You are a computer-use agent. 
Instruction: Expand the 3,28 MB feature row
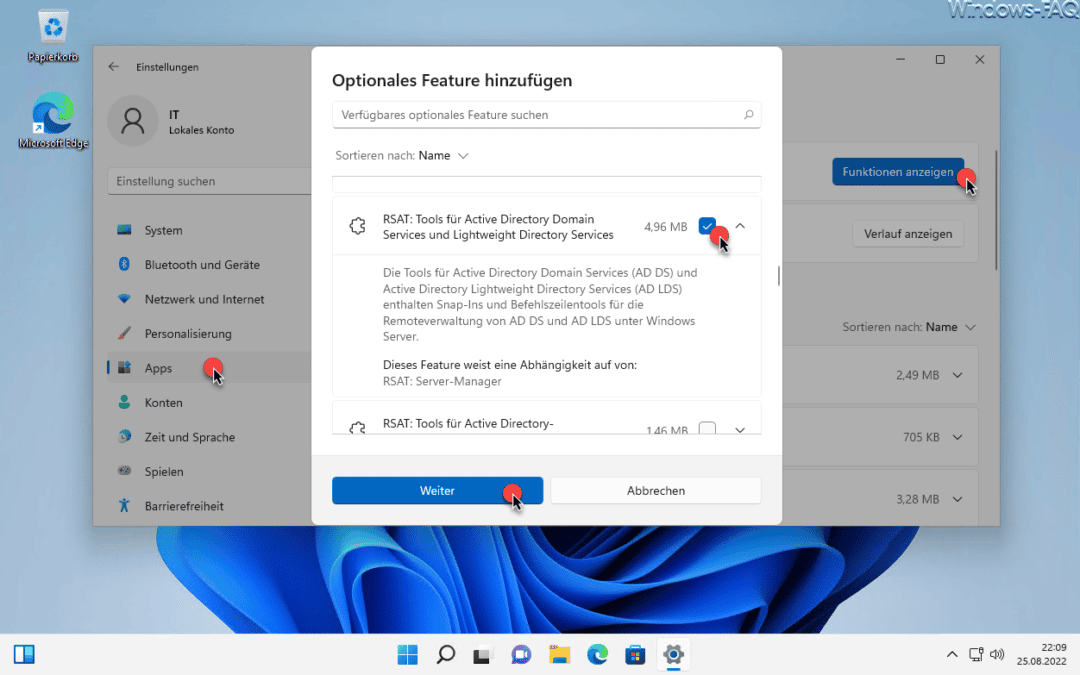click(957, 499)
